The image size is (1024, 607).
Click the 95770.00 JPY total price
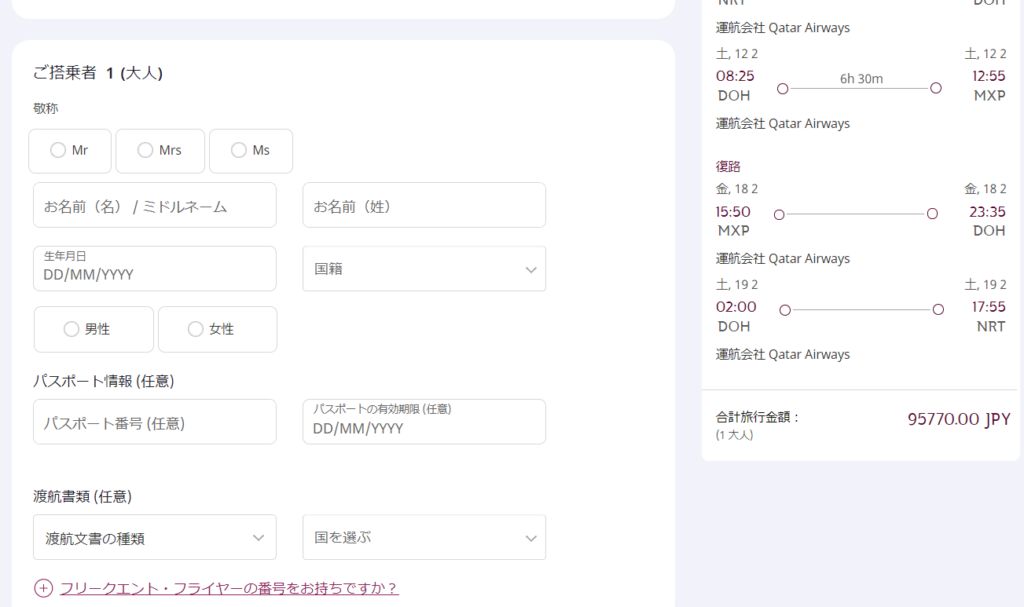[958, 419]
